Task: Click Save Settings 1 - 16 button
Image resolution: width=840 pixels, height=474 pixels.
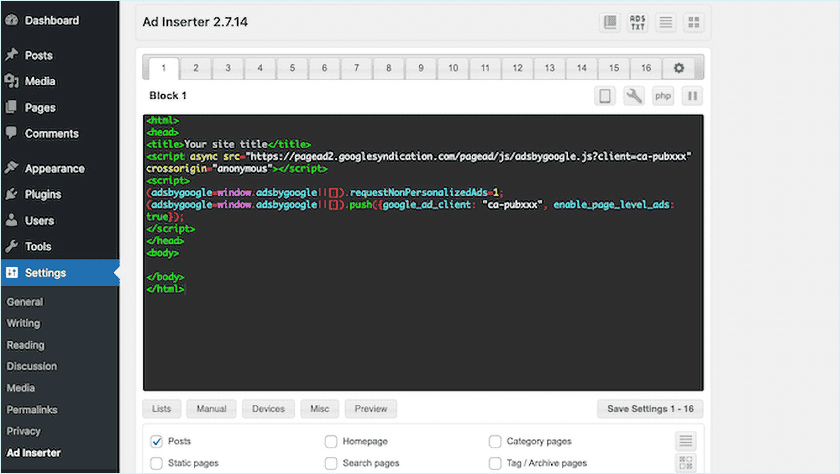Action: 650,409
